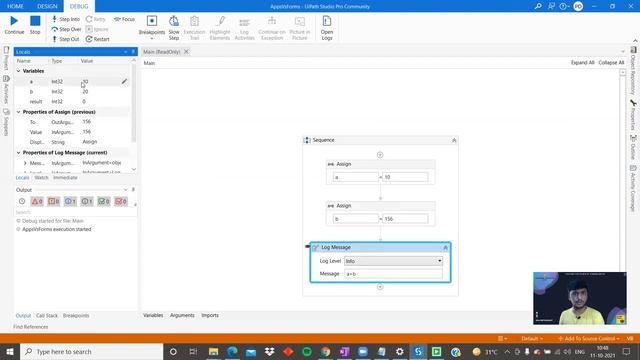The height and width of the screenshot is (360, 640).
Task: Switch to the HOME ribbon tab
Action: click(15, 6)
